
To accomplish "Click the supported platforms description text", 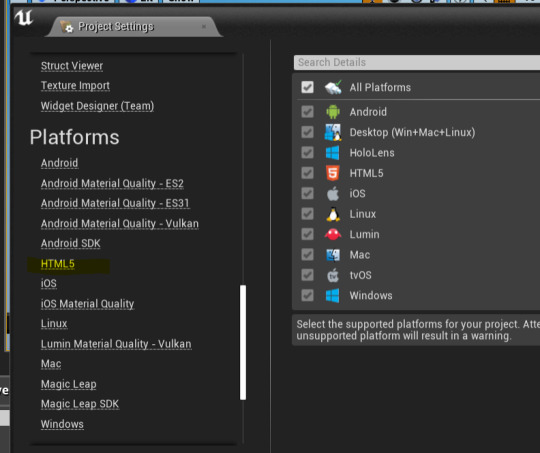I will pos(418,330).
